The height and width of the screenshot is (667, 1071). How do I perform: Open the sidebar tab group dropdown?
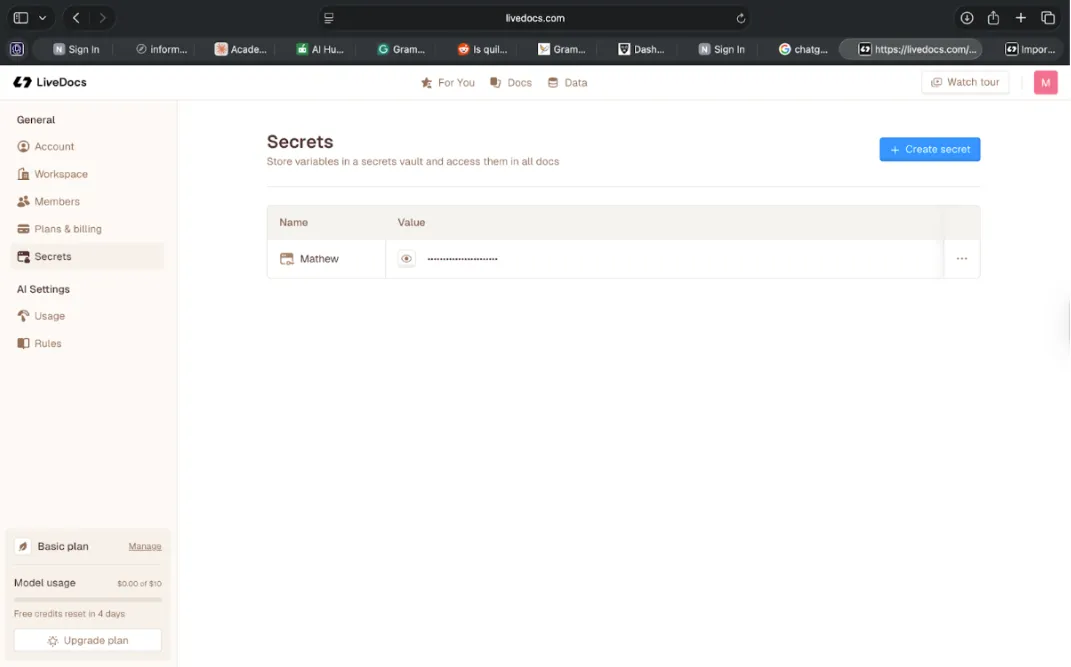pyautogui.click(x=42, y=17)
